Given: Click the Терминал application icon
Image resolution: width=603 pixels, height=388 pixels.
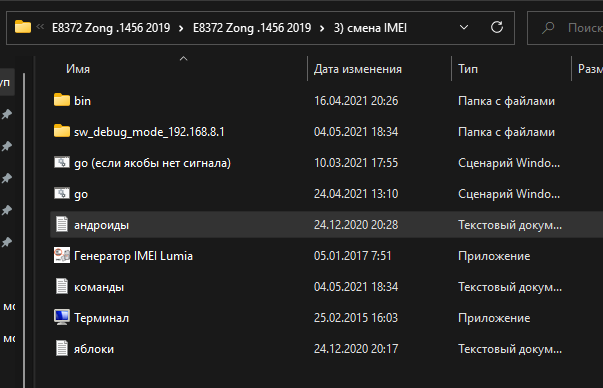Looking at the screenshot, I should [x=62, y=317].
